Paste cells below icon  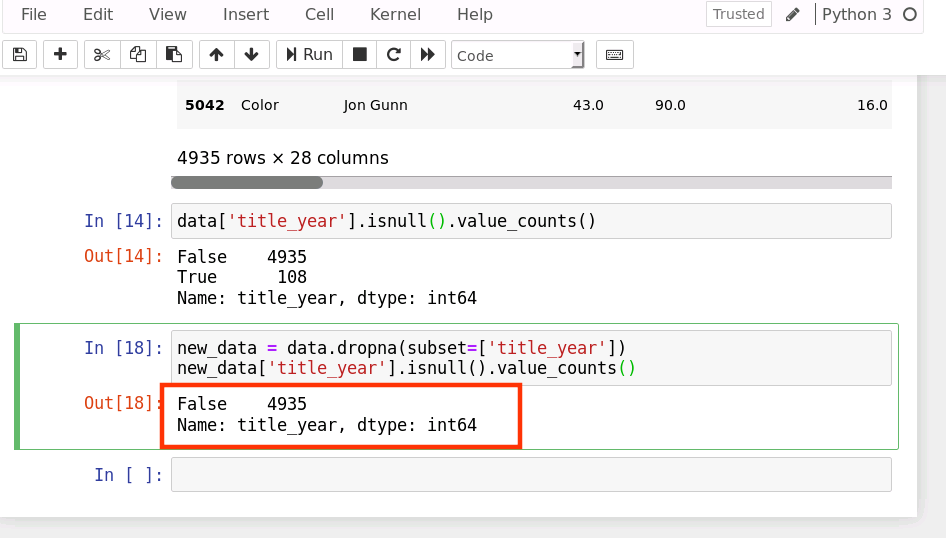(x=174, y=55)
